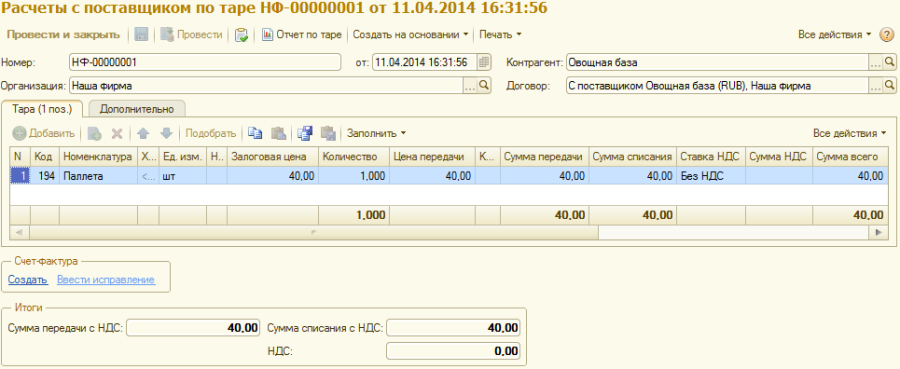Expand the Печать dropdown menu
The width and height of the screenshot is (900, 369).
coord(501,34)
